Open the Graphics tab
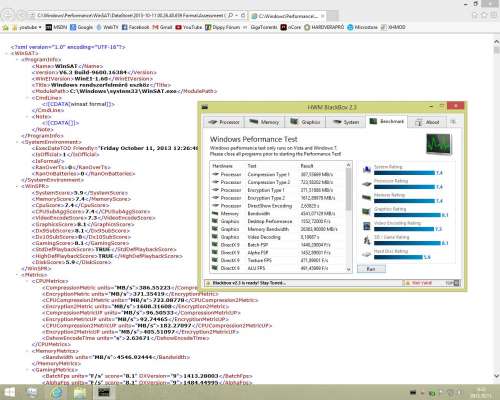500x400 pixels. 305,122
